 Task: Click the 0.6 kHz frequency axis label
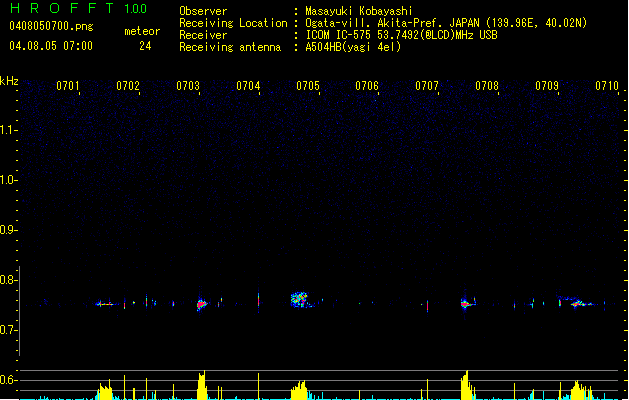click(8, 380)
